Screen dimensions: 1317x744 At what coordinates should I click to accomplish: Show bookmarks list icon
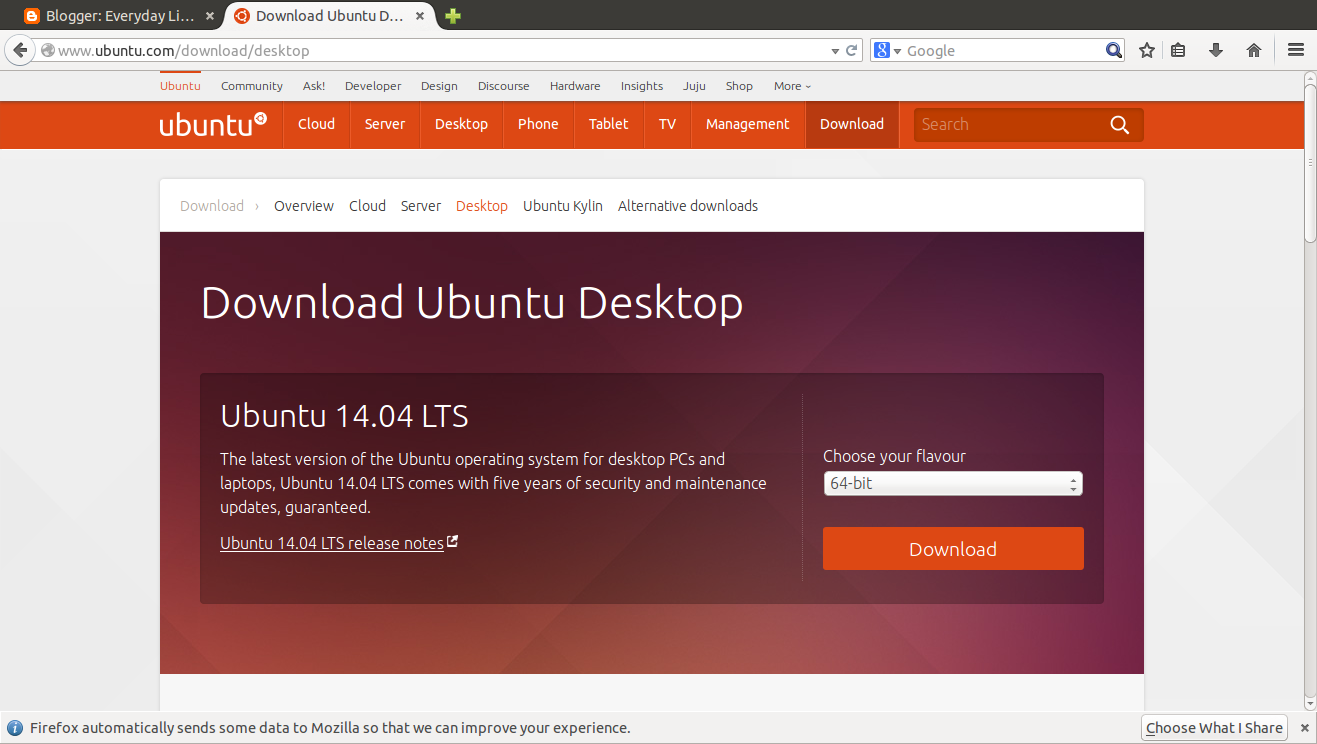pos(1178,50)
